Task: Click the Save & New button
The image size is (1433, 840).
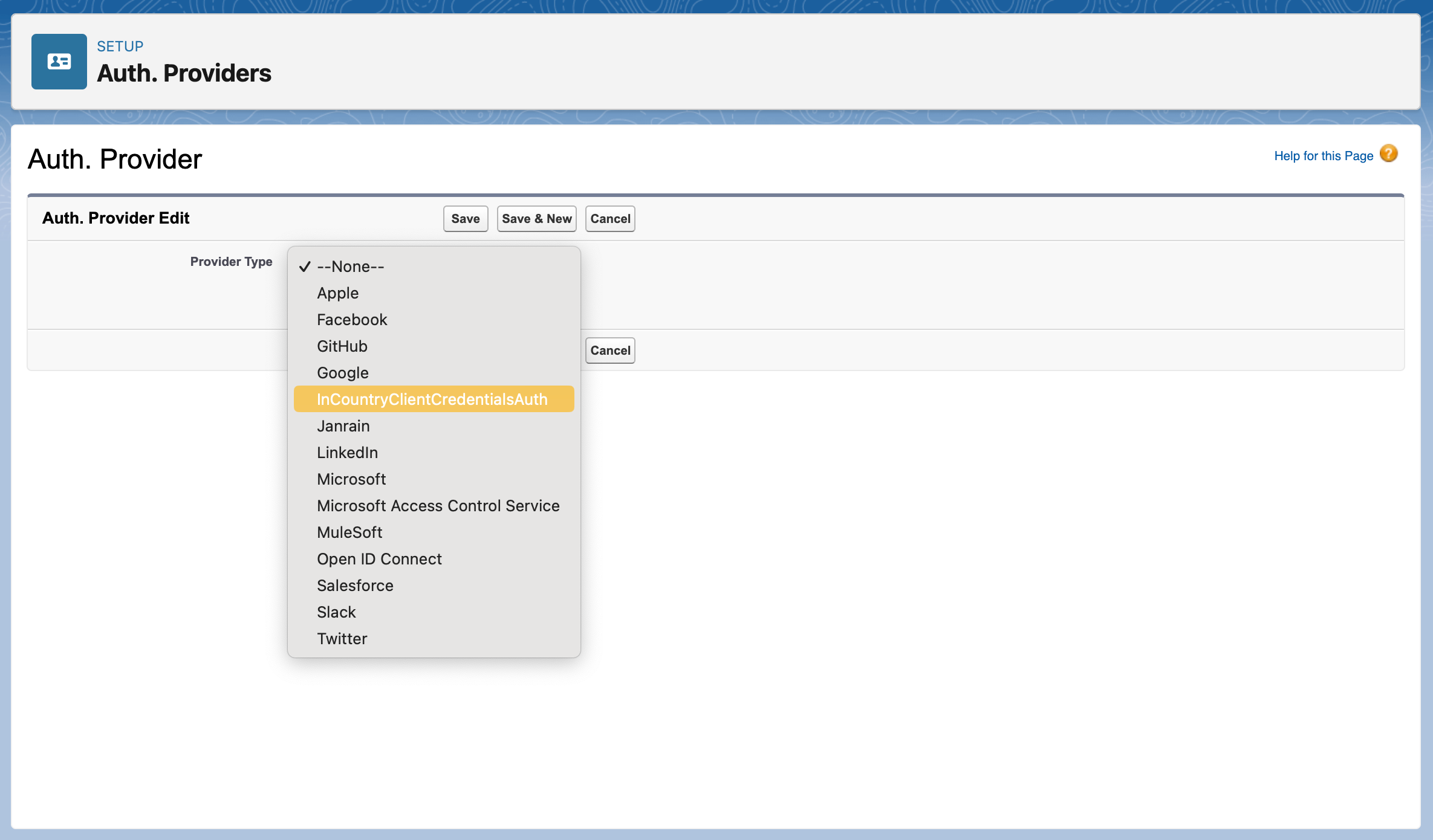Action: tap(536, 219)
